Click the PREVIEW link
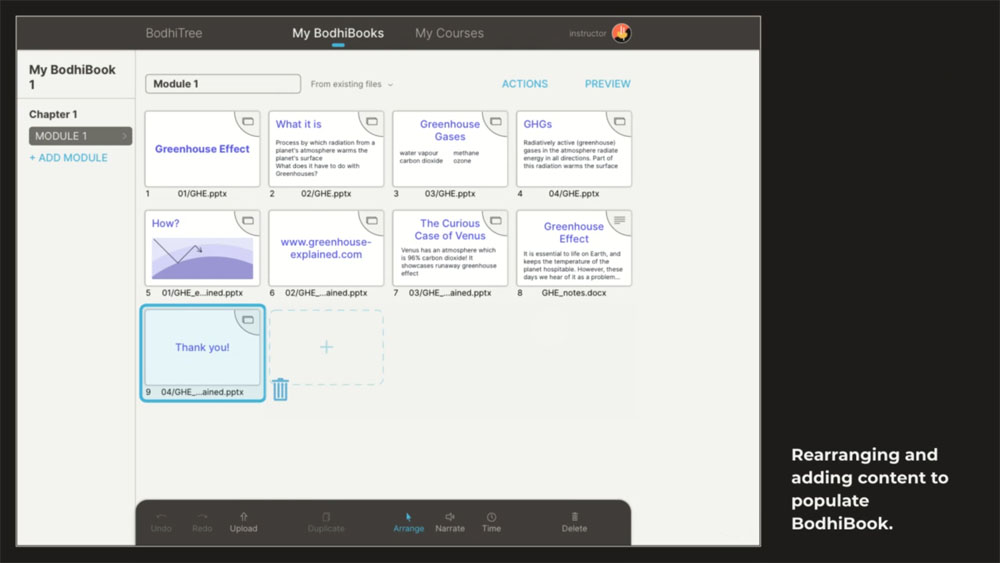 pos(607,84)
